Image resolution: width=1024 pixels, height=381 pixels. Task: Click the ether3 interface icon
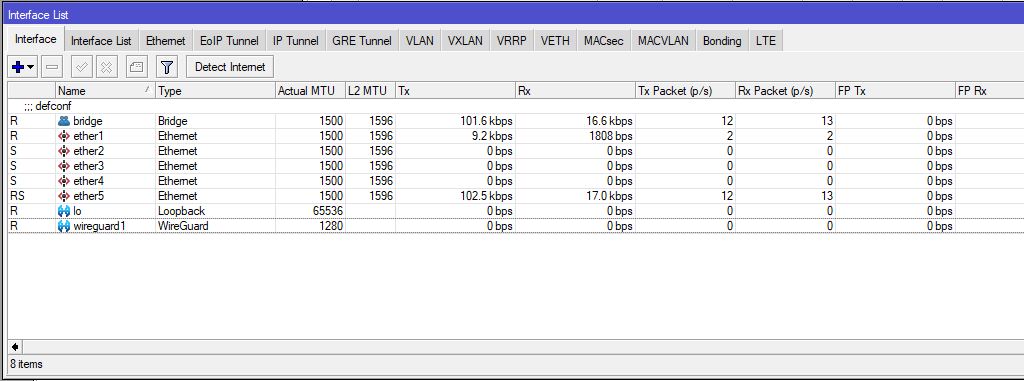[x=63, y=166]
